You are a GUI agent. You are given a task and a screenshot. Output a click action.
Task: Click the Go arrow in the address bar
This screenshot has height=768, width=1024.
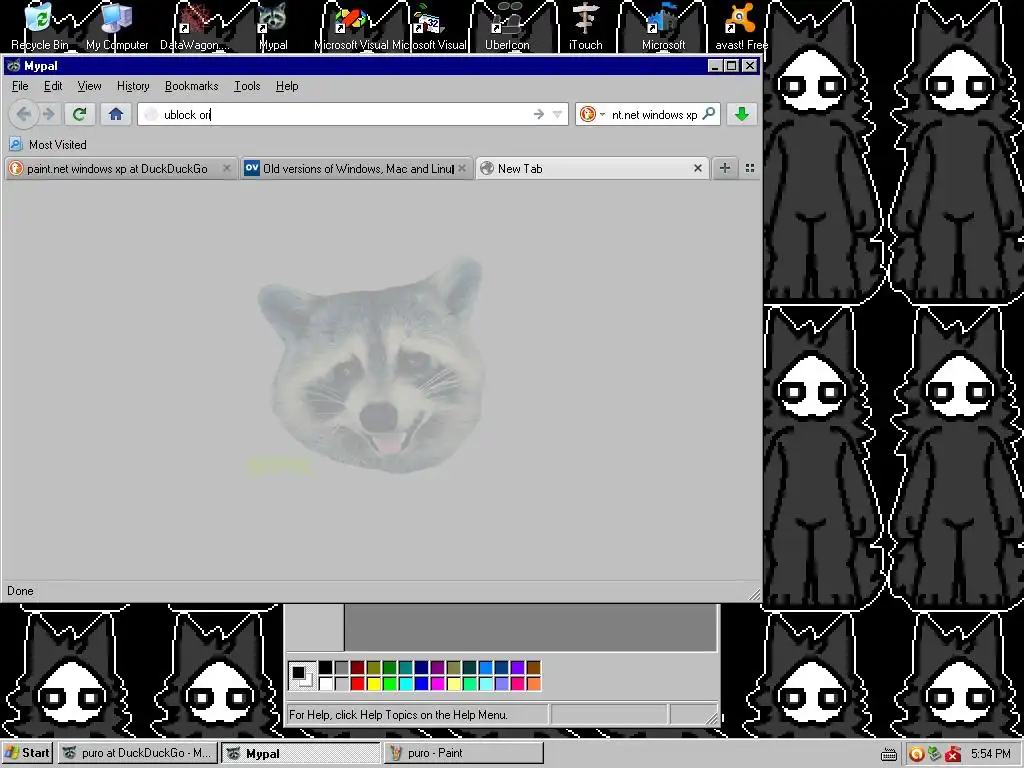[539, 114]
